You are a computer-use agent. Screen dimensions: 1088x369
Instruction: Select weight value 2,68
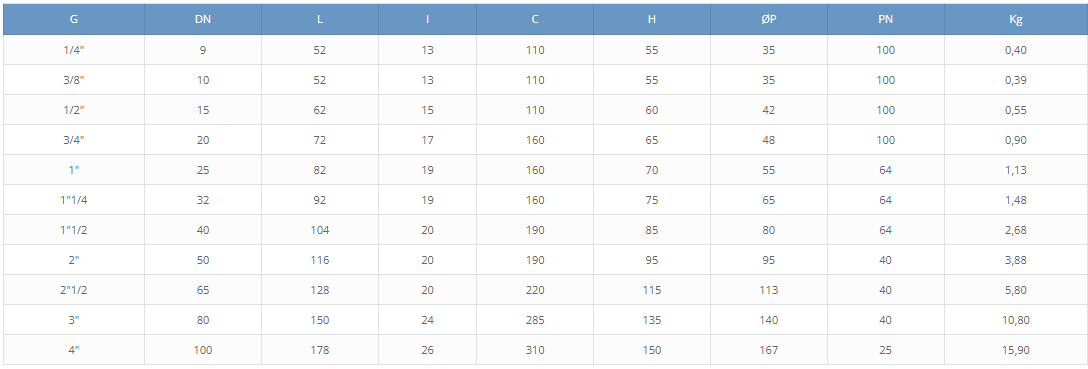pyautogui.click(x=1016, y=230)
